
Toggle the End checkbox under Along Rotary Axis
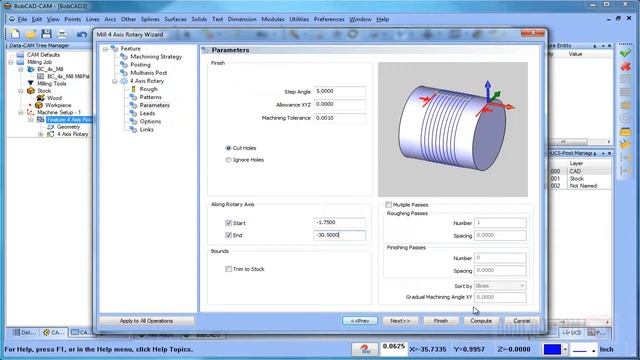228,235
